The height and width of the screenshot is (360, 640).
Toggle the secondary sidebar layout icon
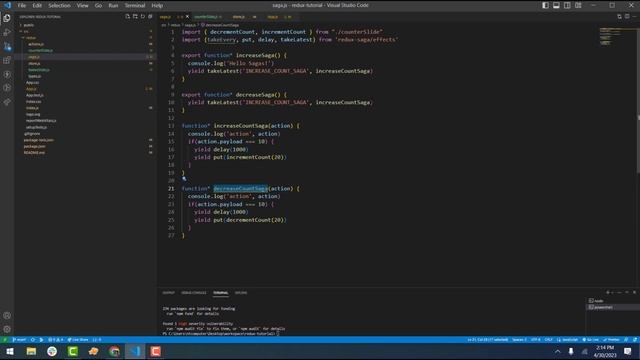(x=567, y=5)
